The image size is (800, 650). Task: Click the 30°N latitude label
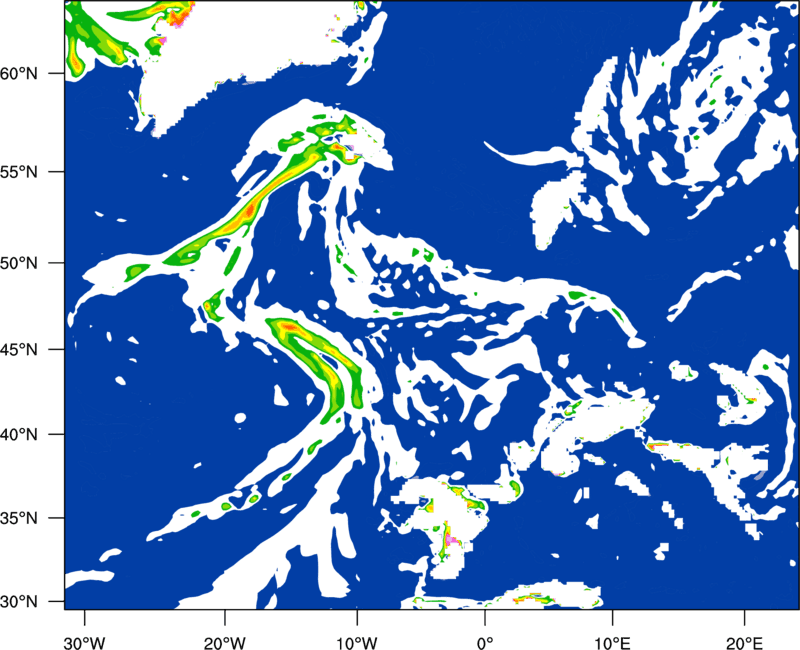point(19,602)
